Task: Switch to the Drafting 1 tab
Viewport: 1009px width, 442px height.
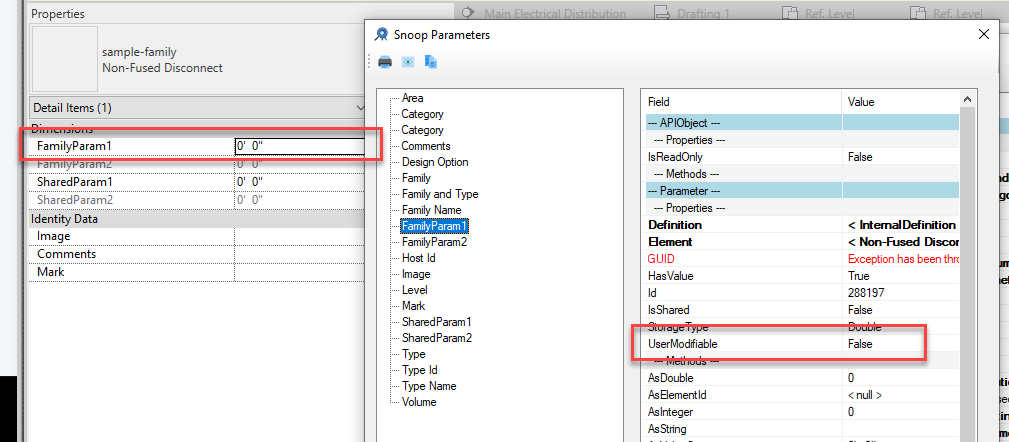Action: pyautogui.click(x=694, y=13)
